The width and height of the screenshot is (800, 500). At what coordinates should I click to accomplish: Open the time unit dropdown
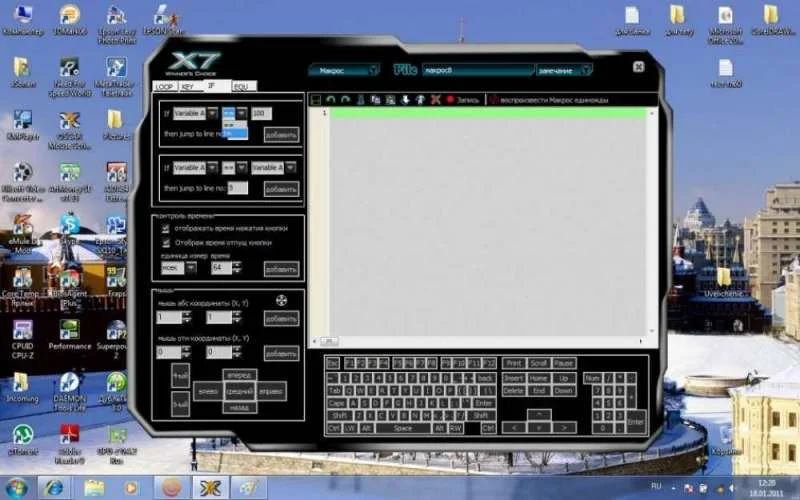coord(191,267)
